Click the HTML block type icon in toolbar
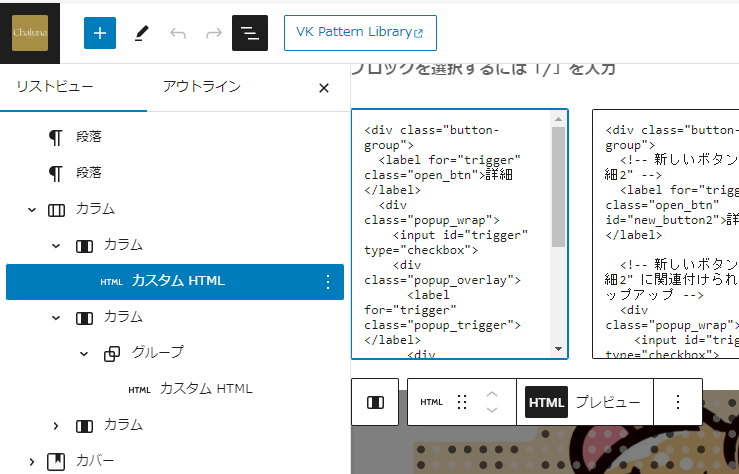This screenshot has width=739, height=474. coord(431,402)
